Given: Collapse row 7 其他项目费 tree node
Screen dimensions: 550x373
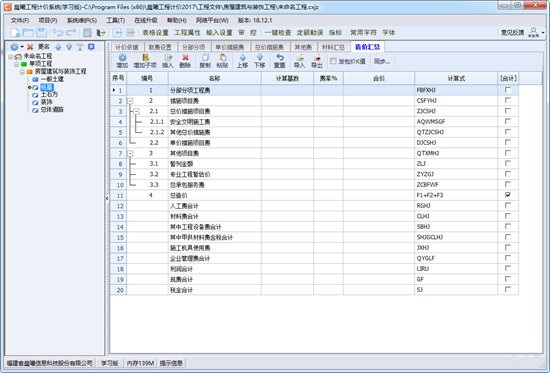Looking at the screenshot, I should tap(130, 153).
